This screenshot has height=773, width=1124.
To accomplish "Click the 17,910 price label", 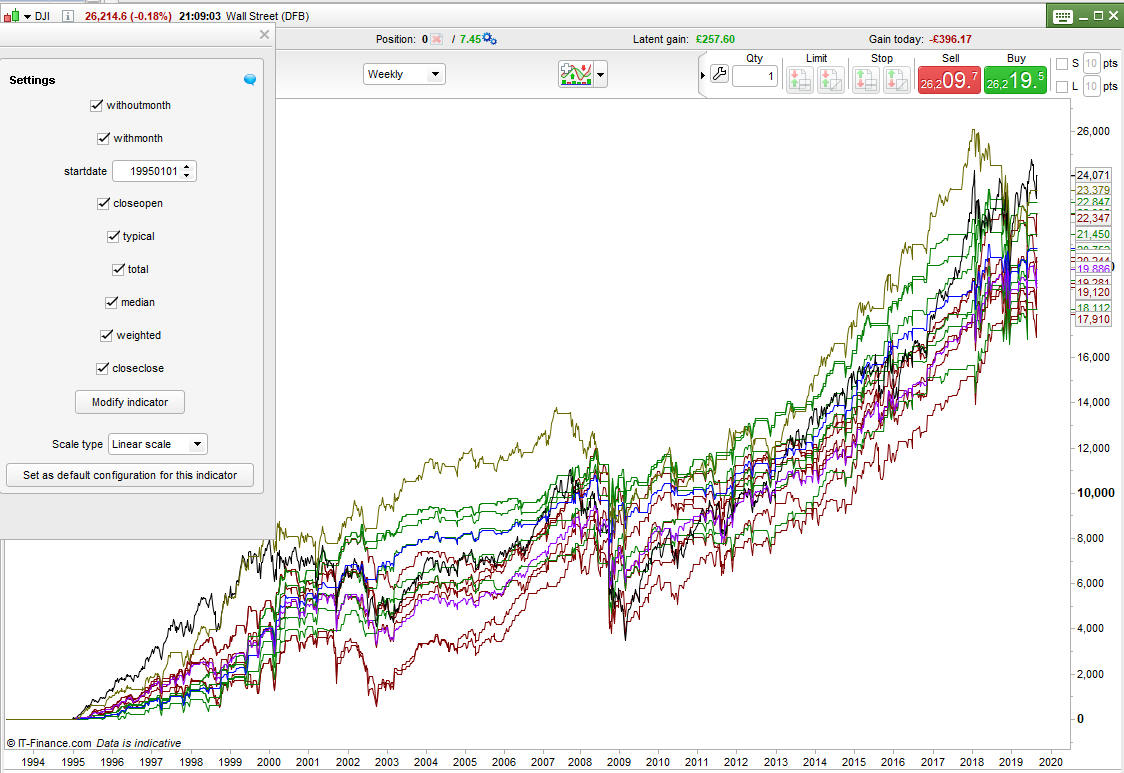I will click(1092, 319).
